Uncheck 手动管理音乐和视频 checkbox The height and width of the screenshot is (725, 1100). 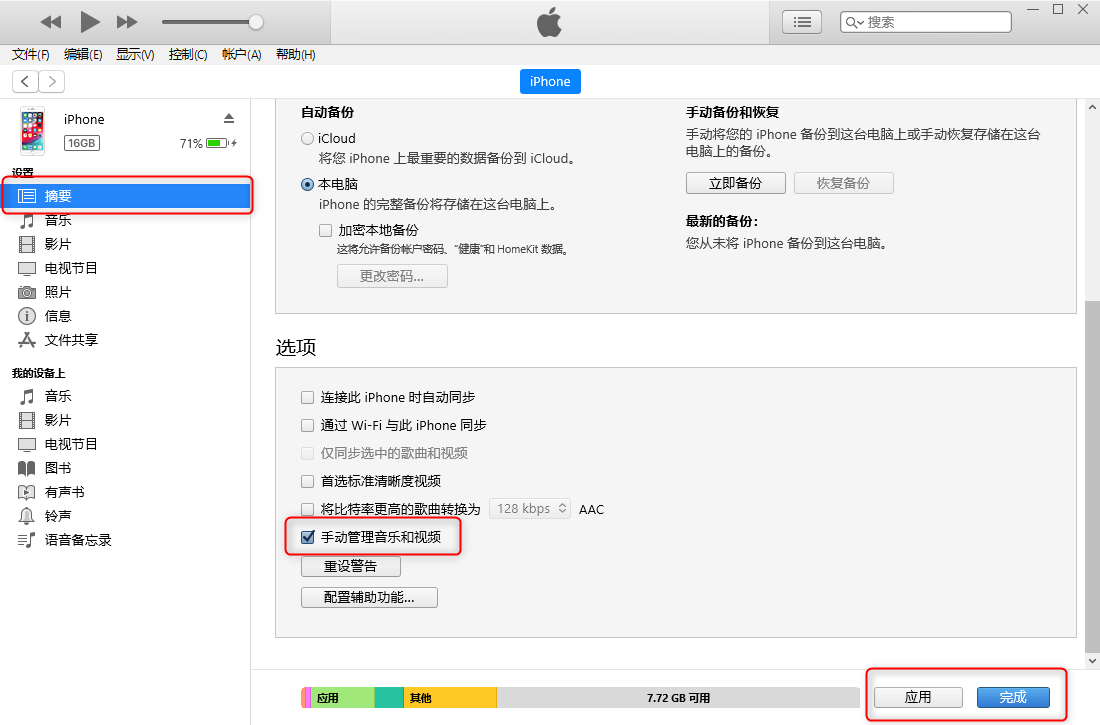(307, 538)
